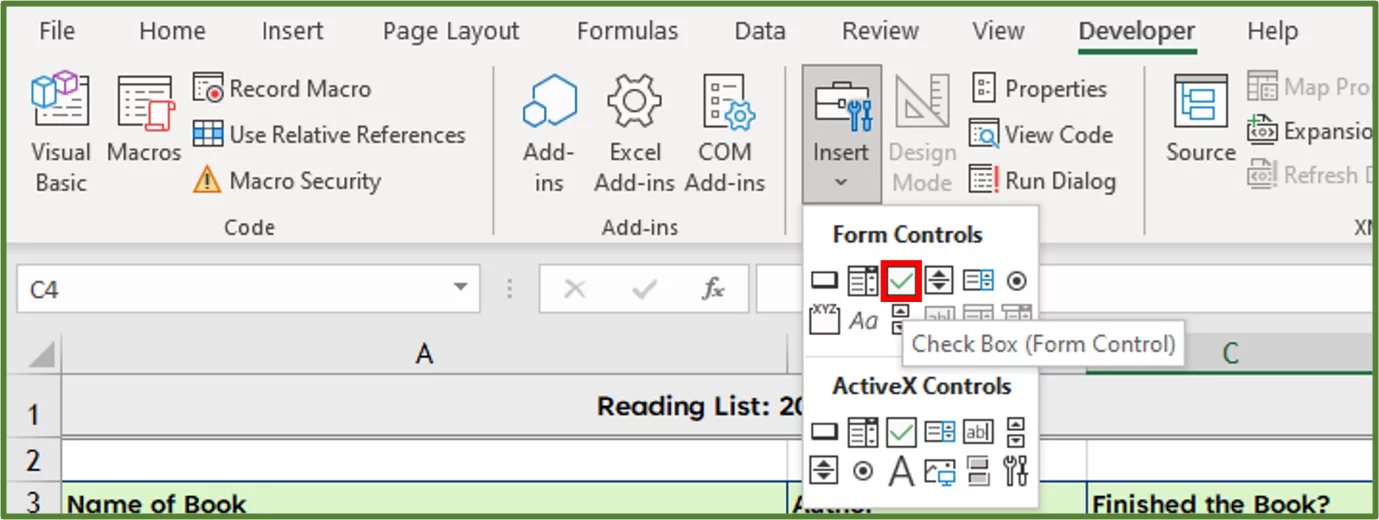Insert ActiveX Command Button
Screen dimensions: 1379x520
click(824, 432)
